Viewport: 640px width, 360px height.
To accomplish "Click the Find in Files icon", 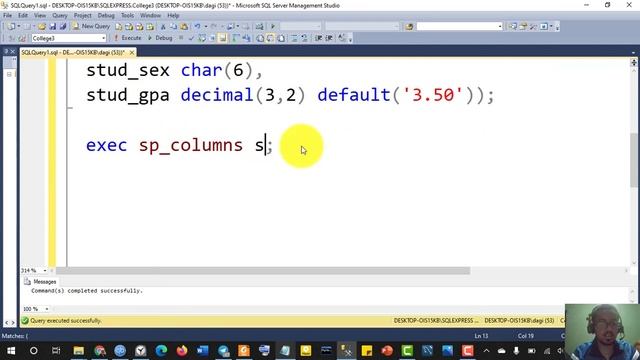I will tap(409, 27).
